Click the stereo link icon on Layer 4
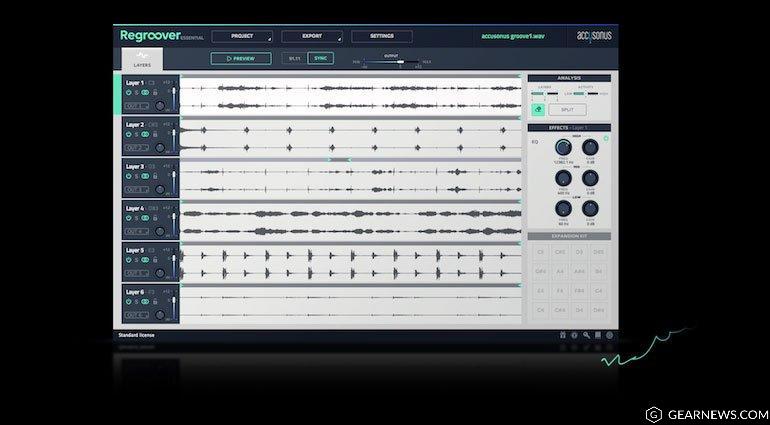 tap(145, 218)
